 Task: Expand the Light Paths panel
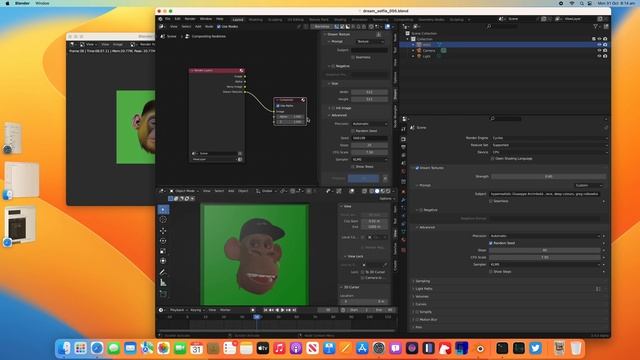tap(424, 289)
